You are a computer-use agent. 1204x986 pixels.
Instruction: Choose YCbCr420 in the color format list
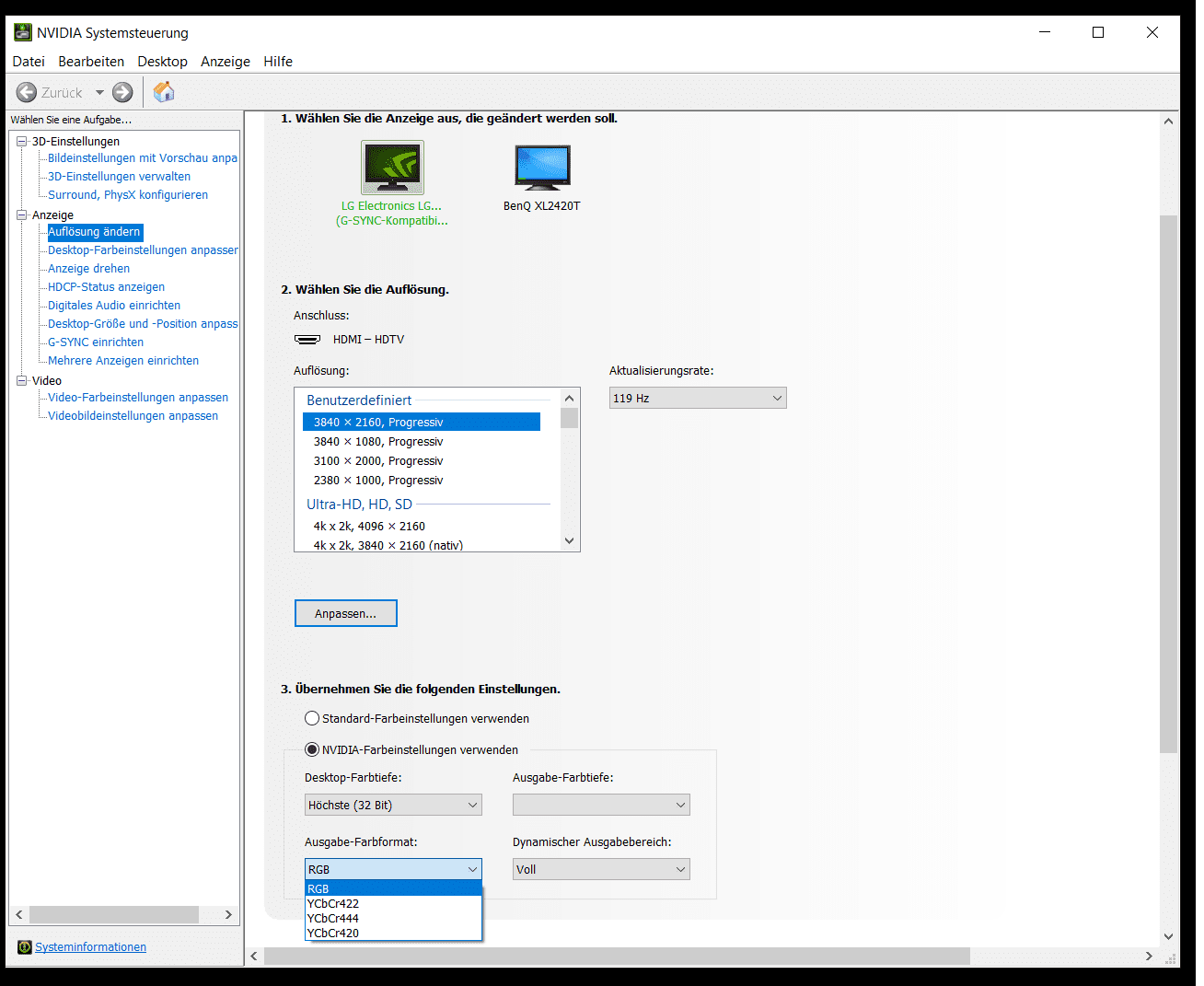(393, 933)
